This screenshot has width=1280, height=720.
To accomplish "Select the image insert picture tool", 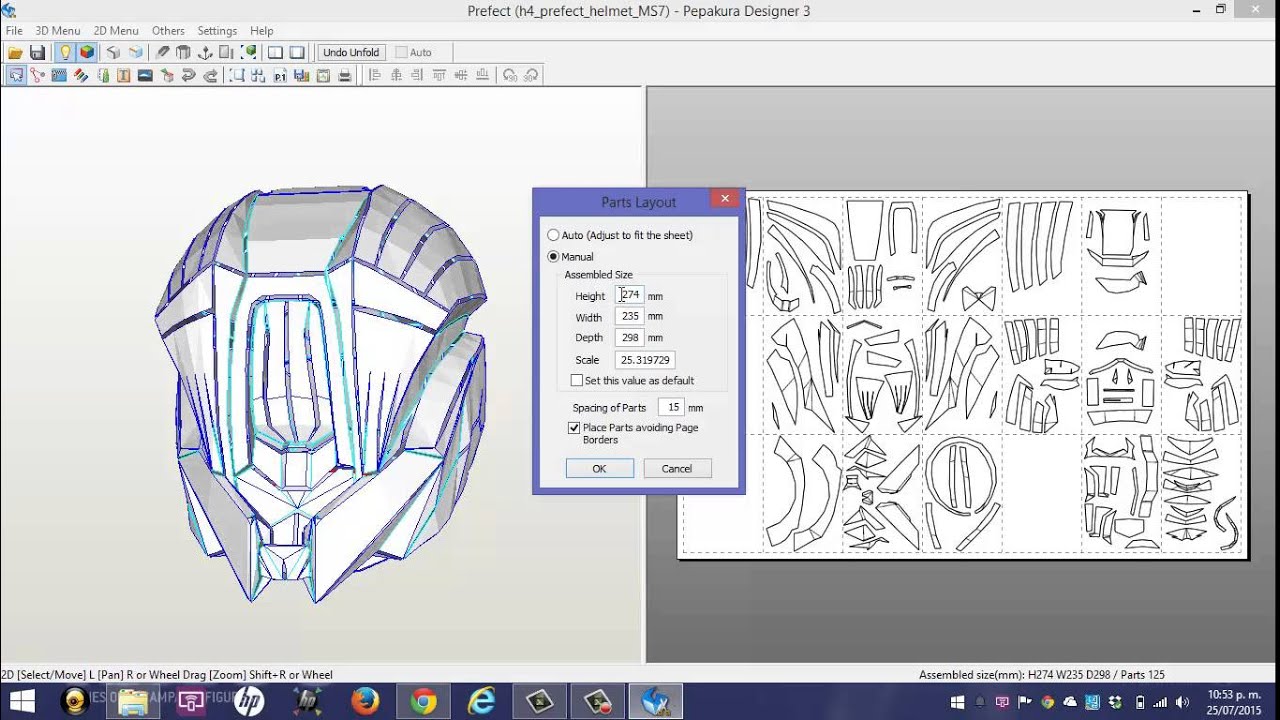I will 145,75.
